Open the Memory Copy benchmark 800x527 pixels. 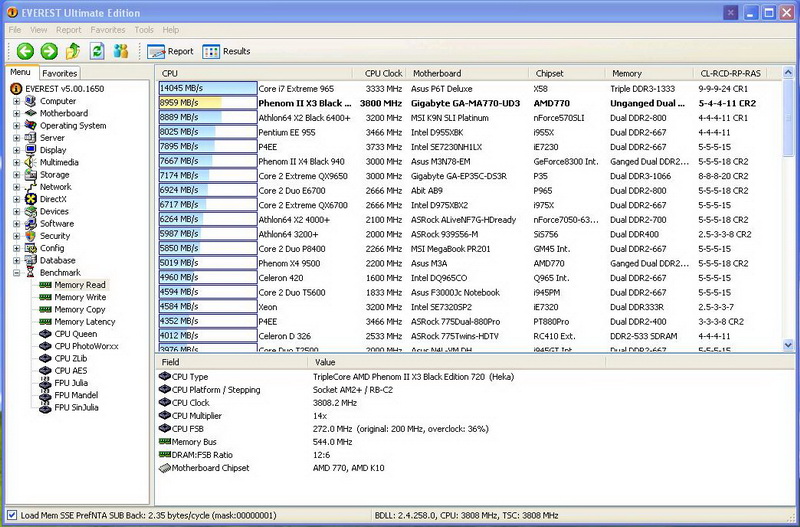tap(80, 309)
